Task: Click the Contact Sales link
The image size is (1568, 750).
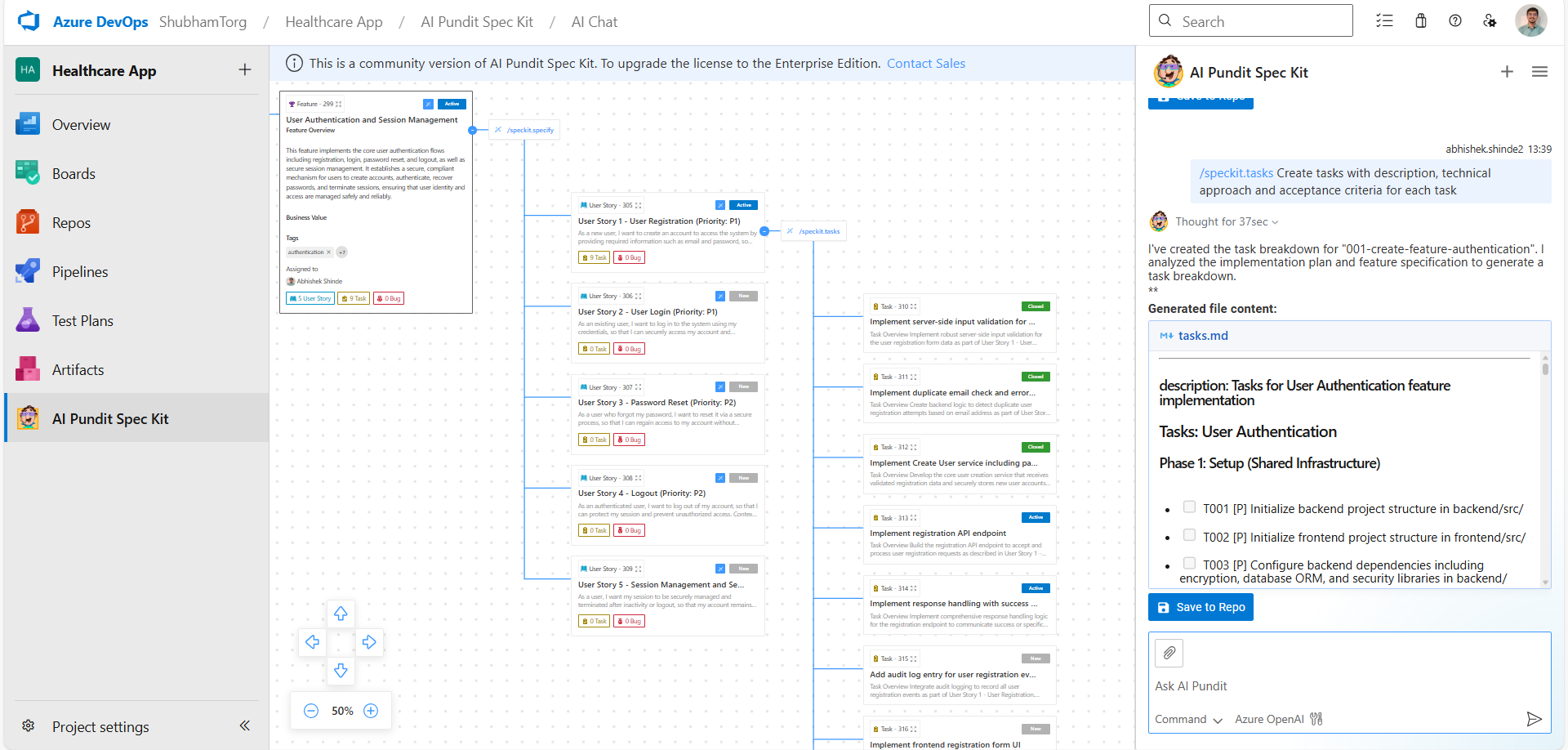Action: [x=925, y=63]
